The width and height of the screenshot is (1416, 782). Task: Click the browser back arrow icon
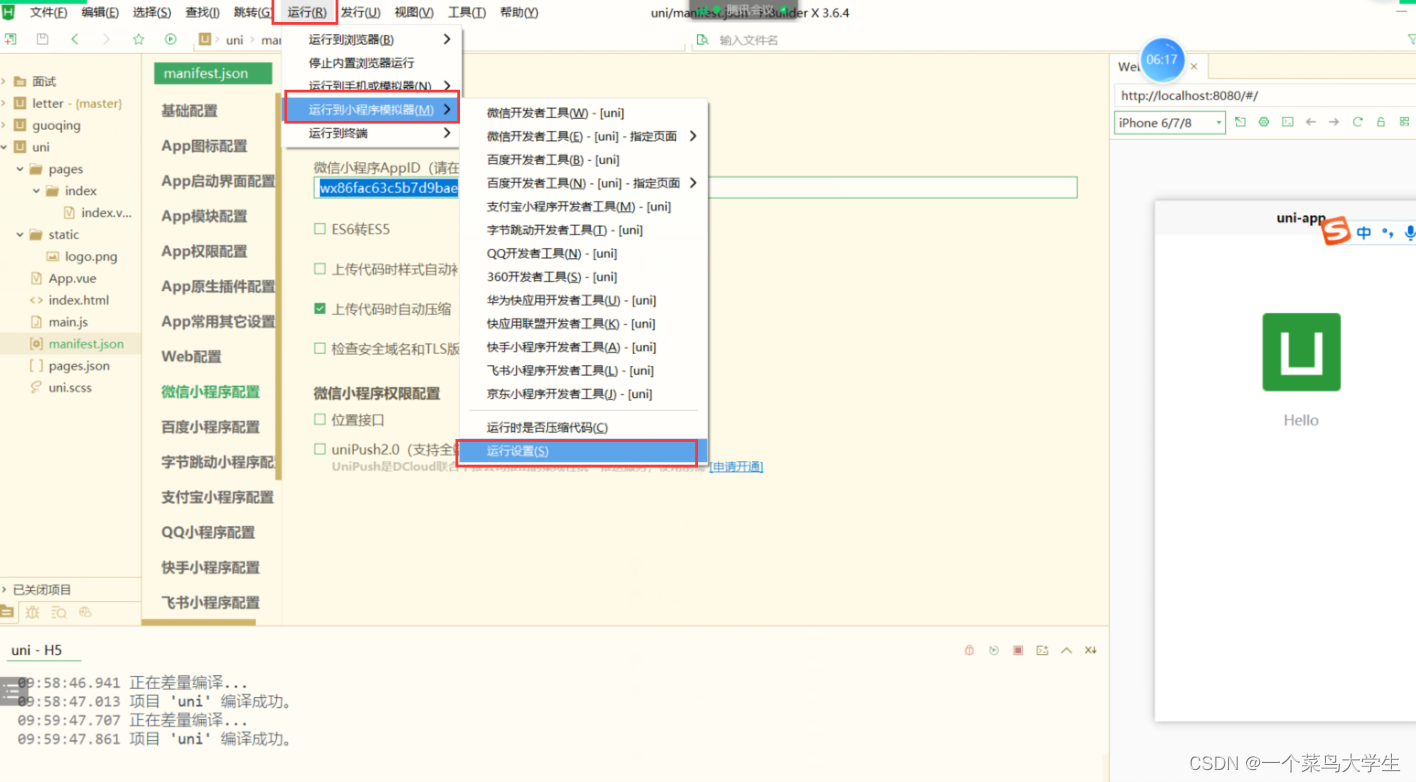click(x=1311, y=122)
